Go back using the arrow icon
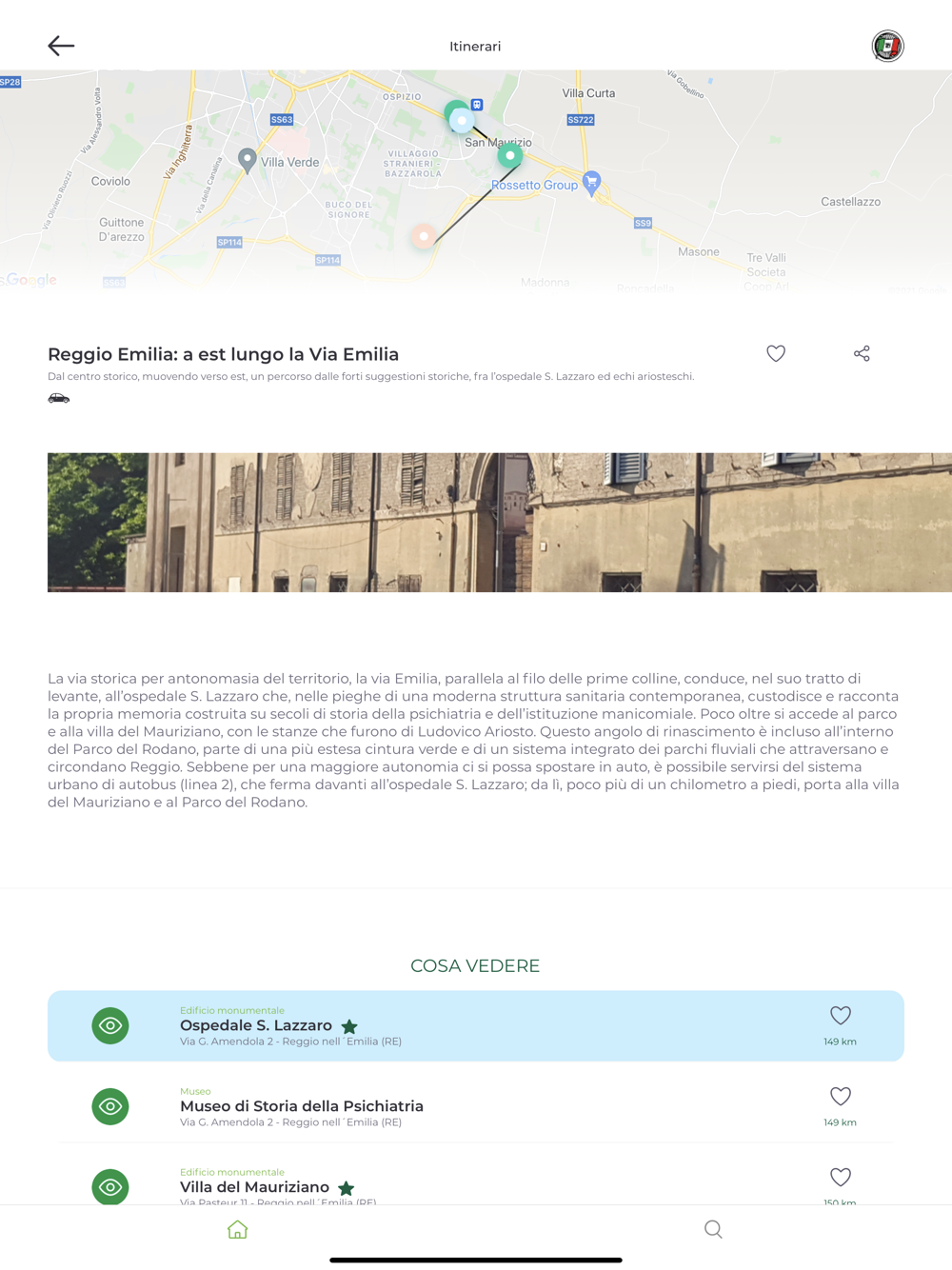This screenshot has width=952, height=1270. pyautogui.click(x=61, y=46)
